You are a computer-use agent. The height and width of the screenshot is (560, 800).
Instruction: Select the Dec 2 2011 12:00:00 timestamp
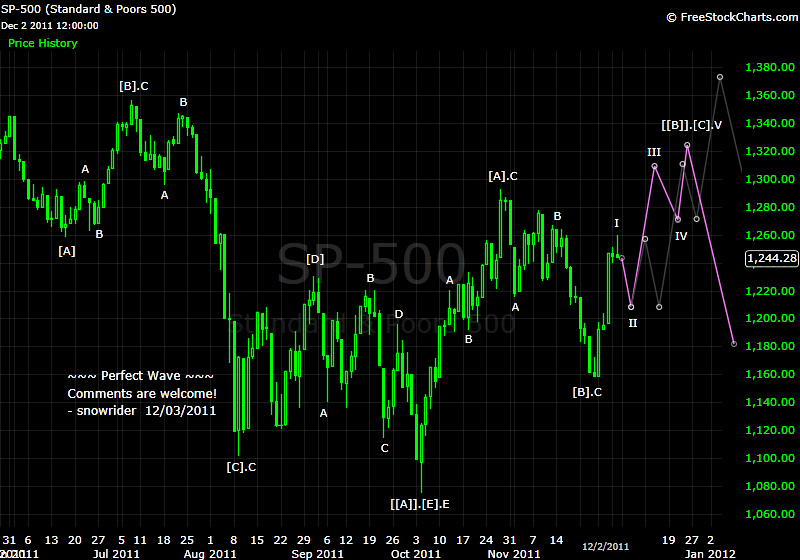[x=49, y=26]
